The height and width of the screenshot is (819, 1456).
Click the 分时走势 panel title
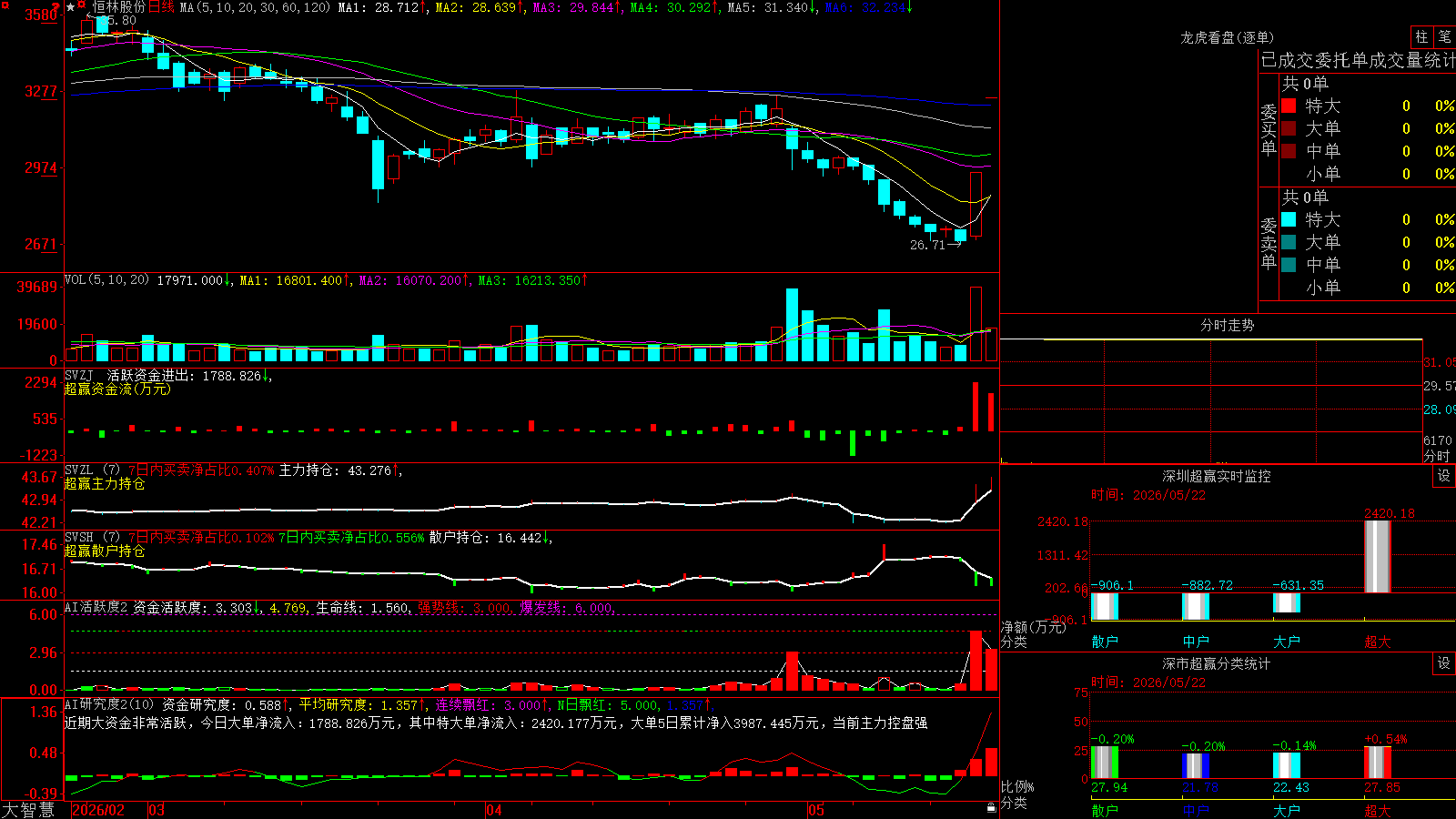[x=1227, y=325]
